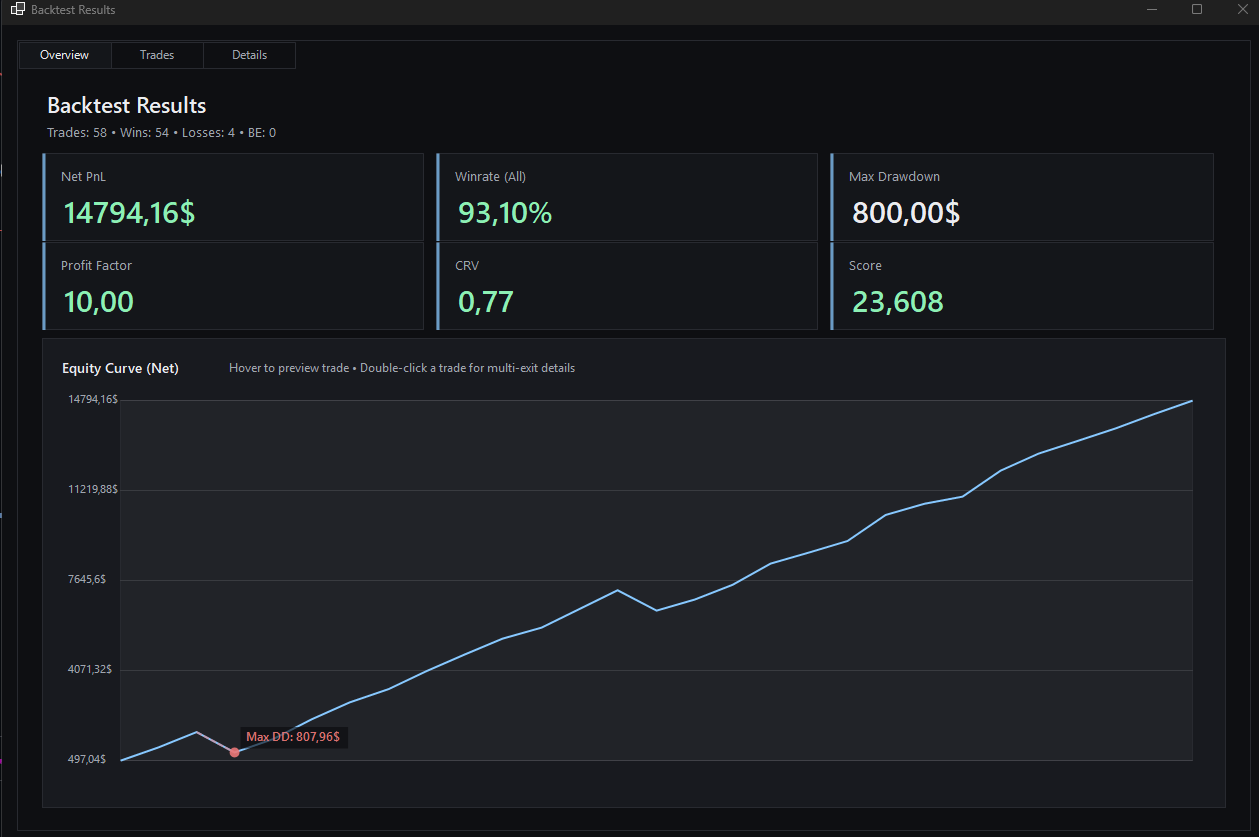Click the Max DD 807,96$ label
1259x837 pixels.
pos(292,737)
